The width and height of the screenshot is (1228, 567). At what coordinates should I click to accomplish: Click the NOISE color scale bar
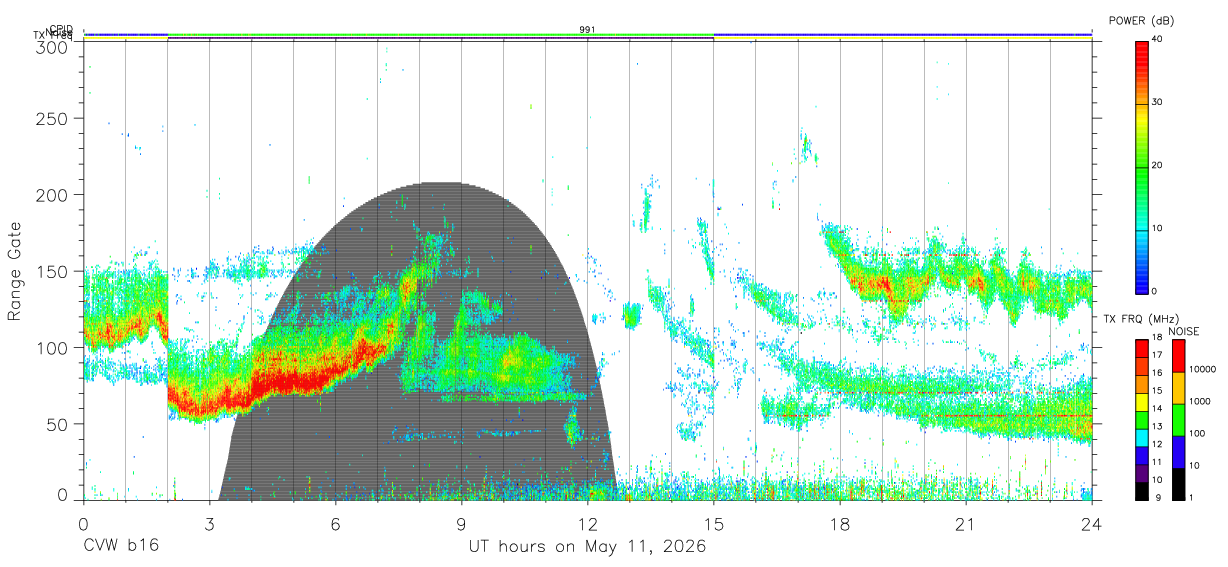[1179, 419]
